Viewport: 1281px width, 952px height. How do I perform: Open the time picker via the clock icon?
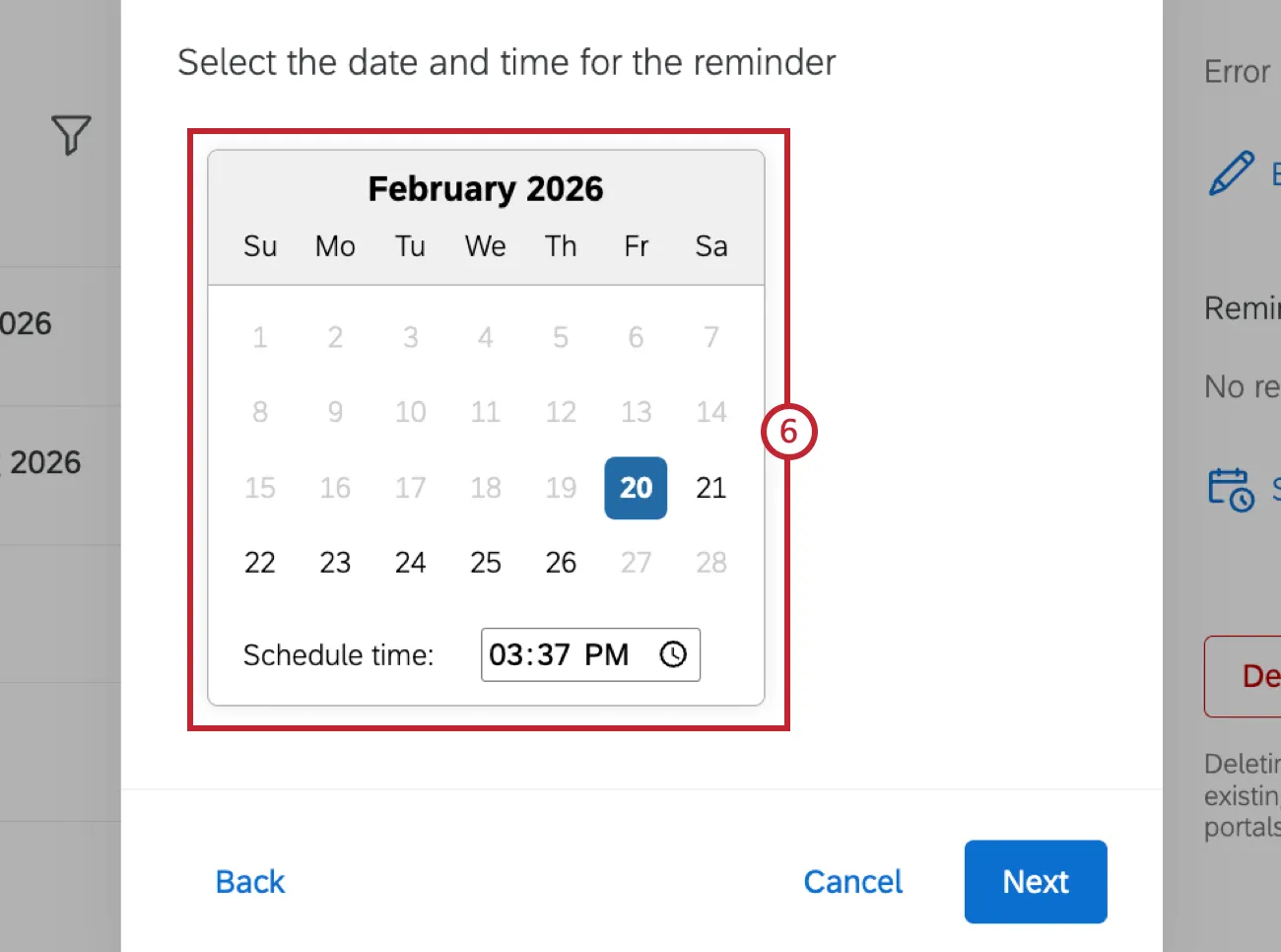coord(673,653)
